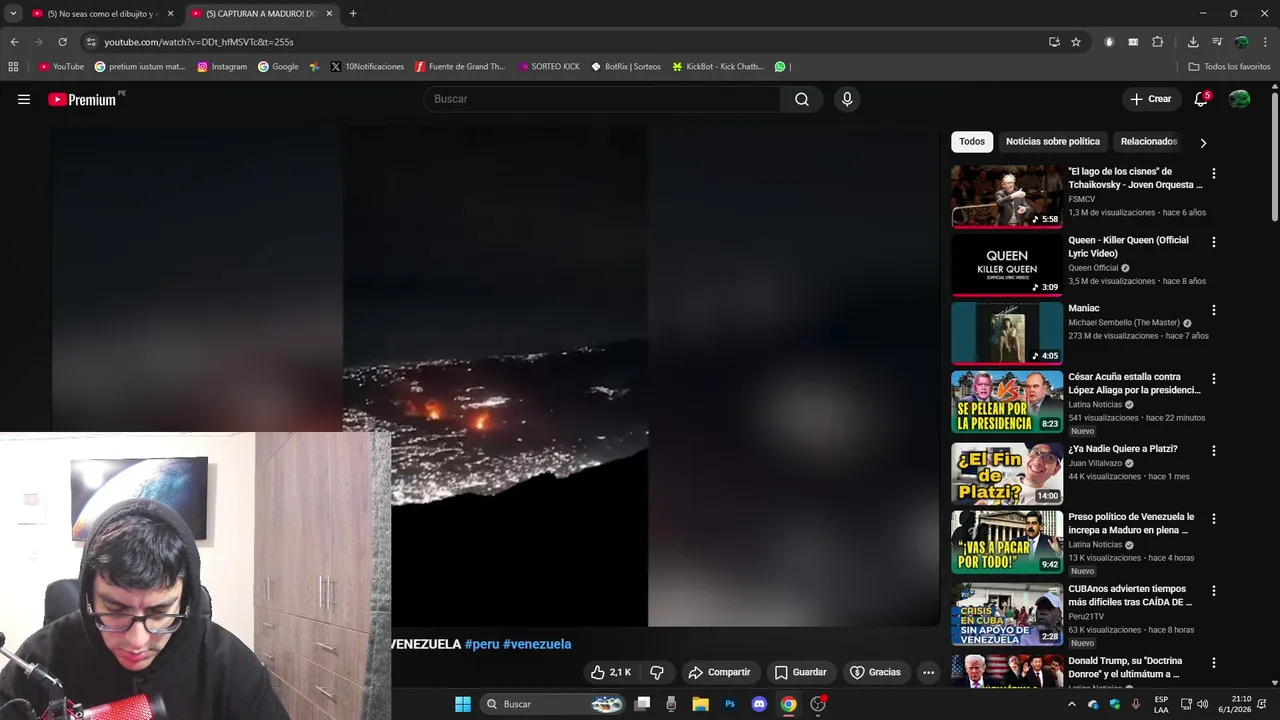Image resolution: width=1280 pixels, height=720 pixels.
Task: Open the YouTube guide hamburger menu
Action: [24, 99]
